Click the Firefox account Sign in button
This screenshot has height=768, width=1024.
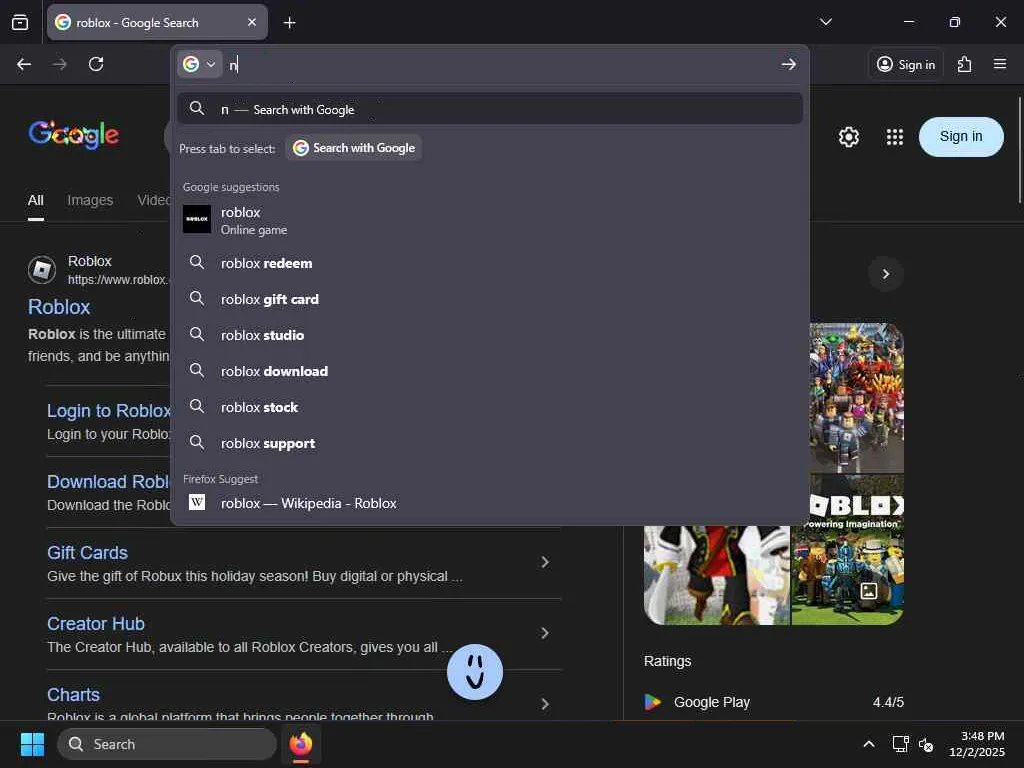tap(906, 64)
